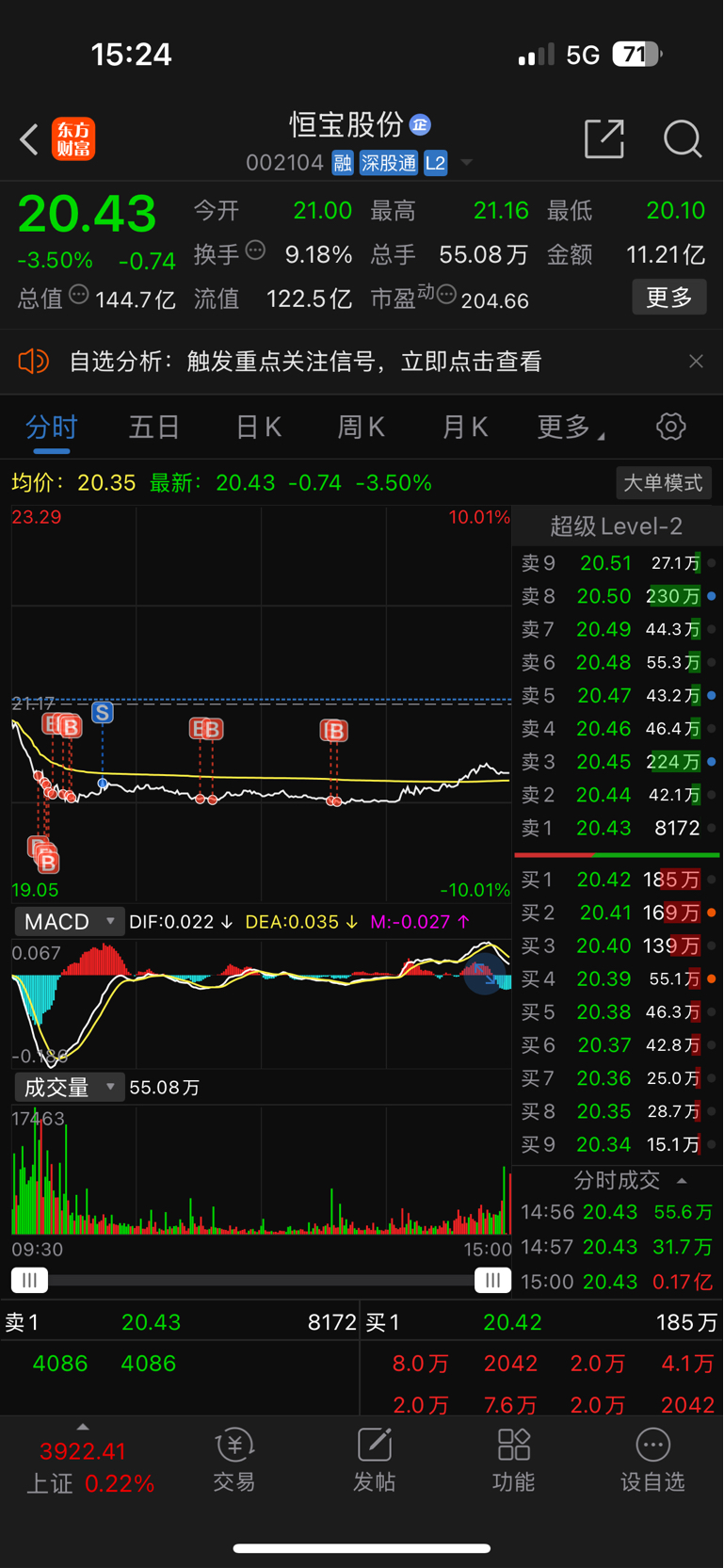The image size is (724, 1568).
Task: Open the 自选分析 signal notice
Action: 306,362
